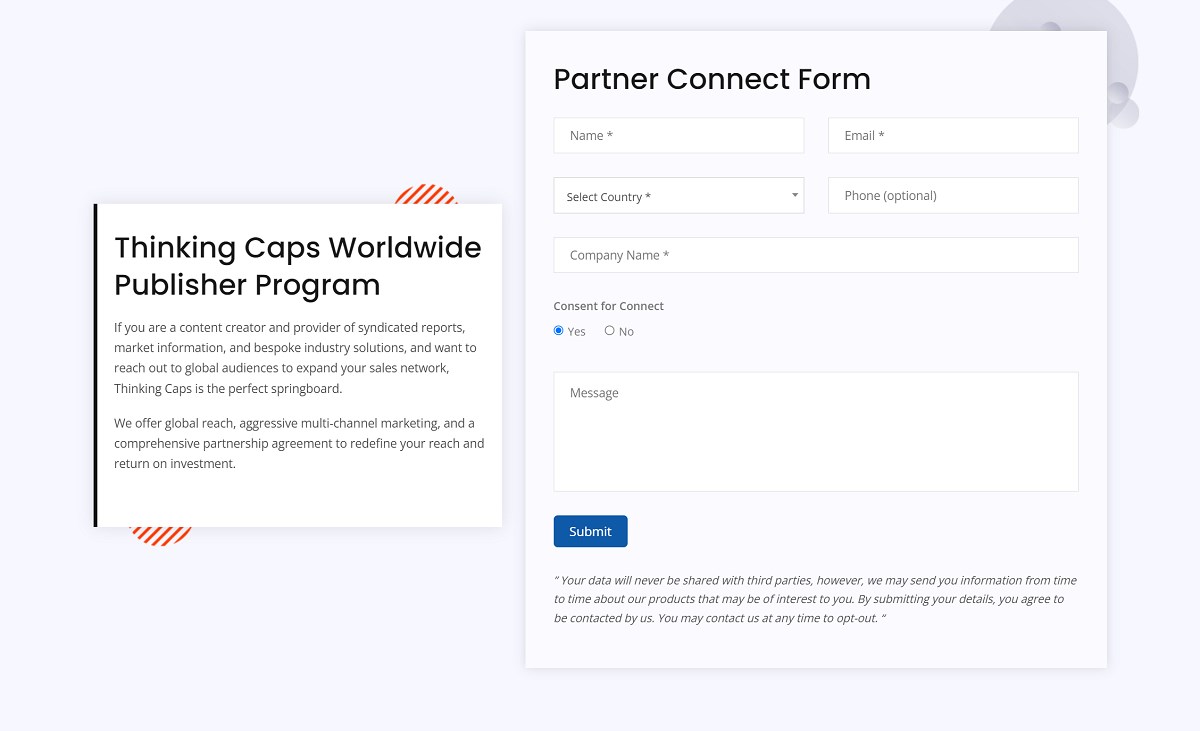Click the Phone (optional) field
The height and width of the screenshot is (731, 1200).
[x=952, y=195]
